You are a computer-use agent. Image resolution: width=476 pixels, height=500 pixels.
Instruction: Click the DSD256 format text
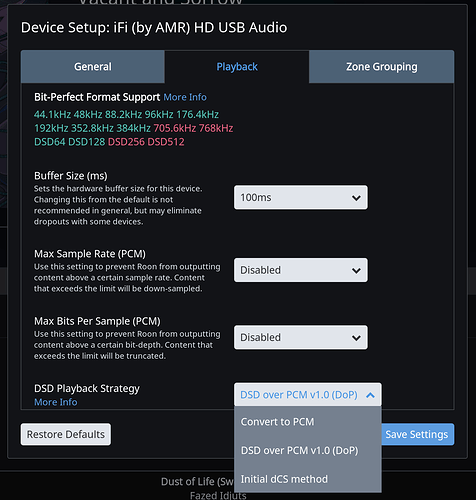126,142
